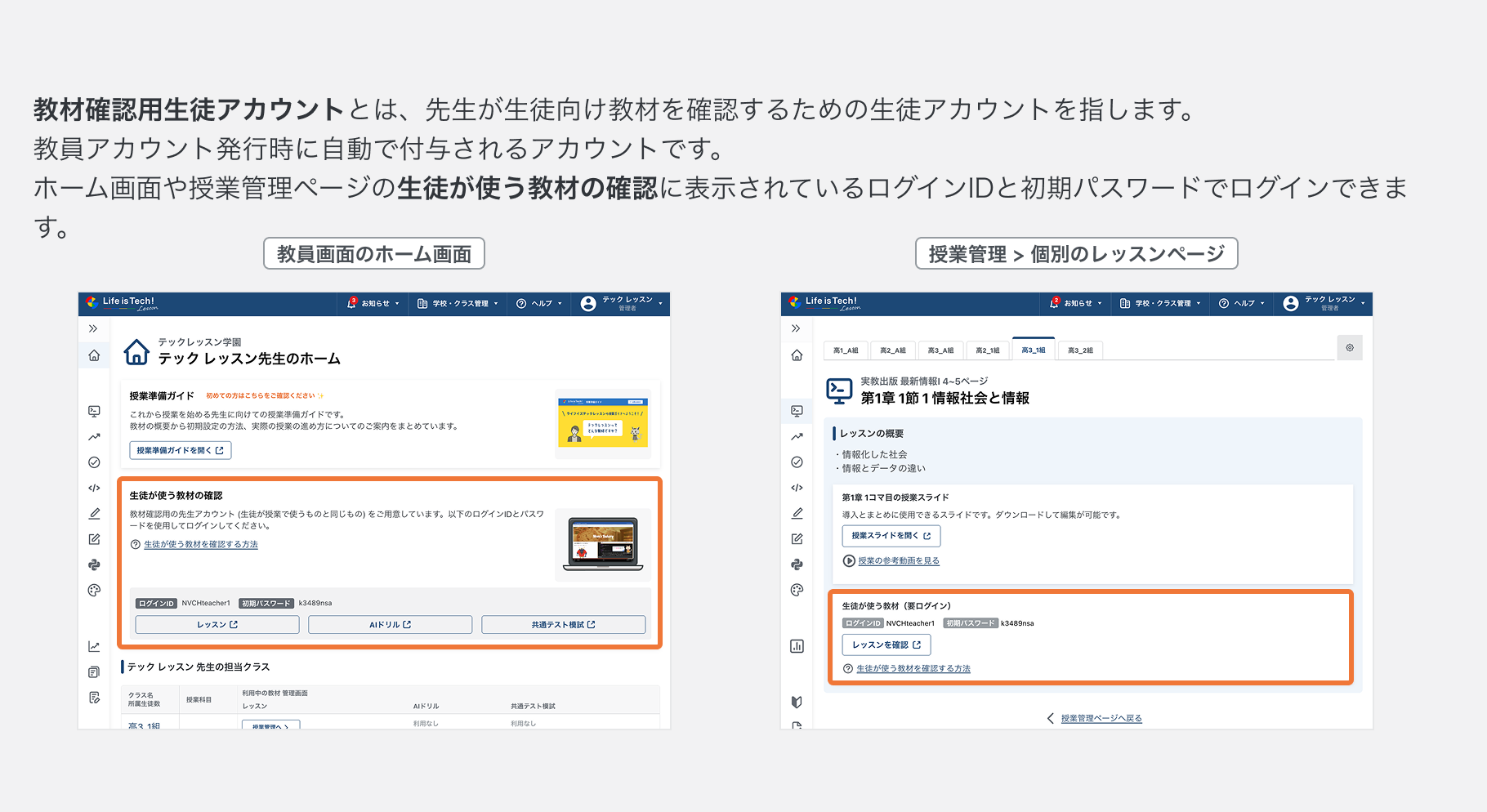Screen dimensions: 1487x812
Task: Switch to the 高2_1組 class tab
Action: [x=988, y=350]
